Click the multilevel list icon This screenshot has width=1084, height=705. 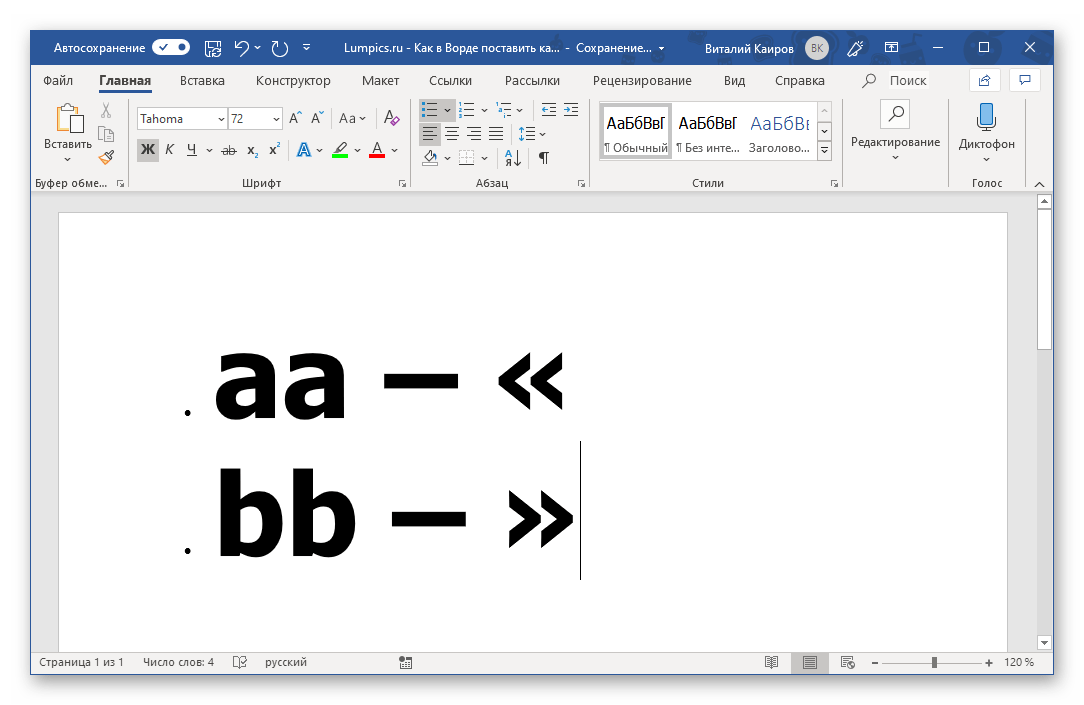click(504, 109)
